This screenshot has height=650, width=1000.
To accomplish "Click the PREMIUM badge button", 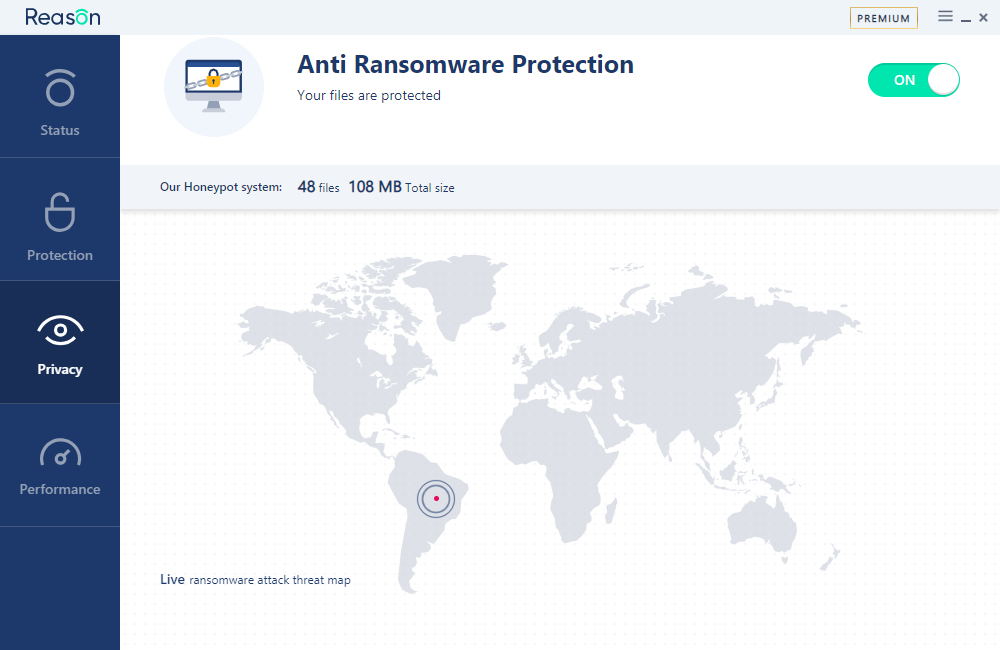I will (x=883, y=18).
